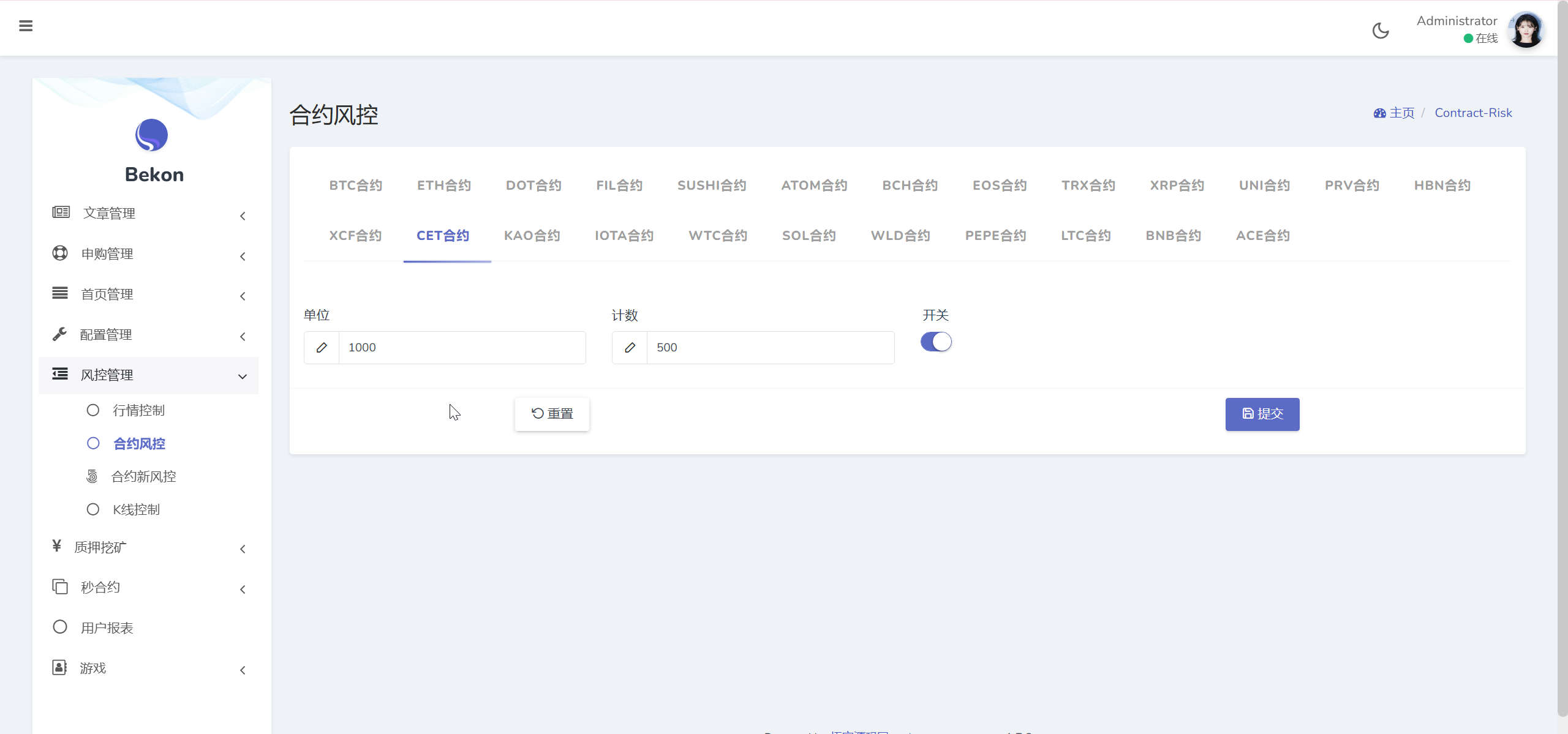
Task: Select the 行情控制 radio option
Action: 93,410
